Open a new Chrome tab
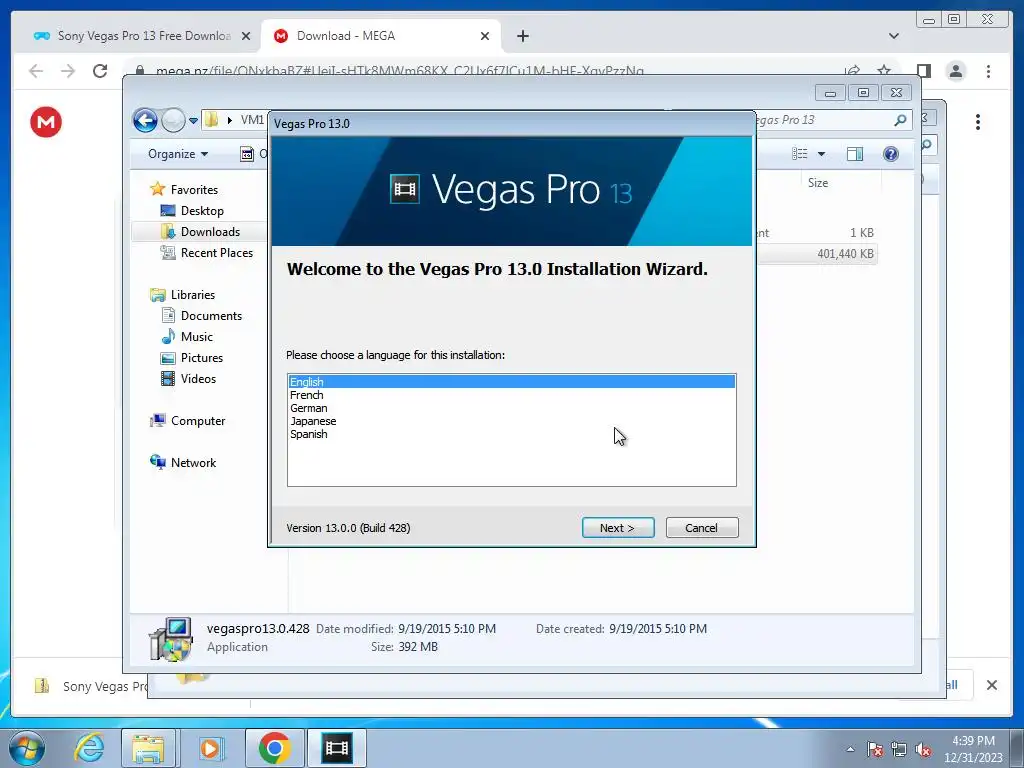Screen dimensions: 1024x768 (x=522, y=37)
